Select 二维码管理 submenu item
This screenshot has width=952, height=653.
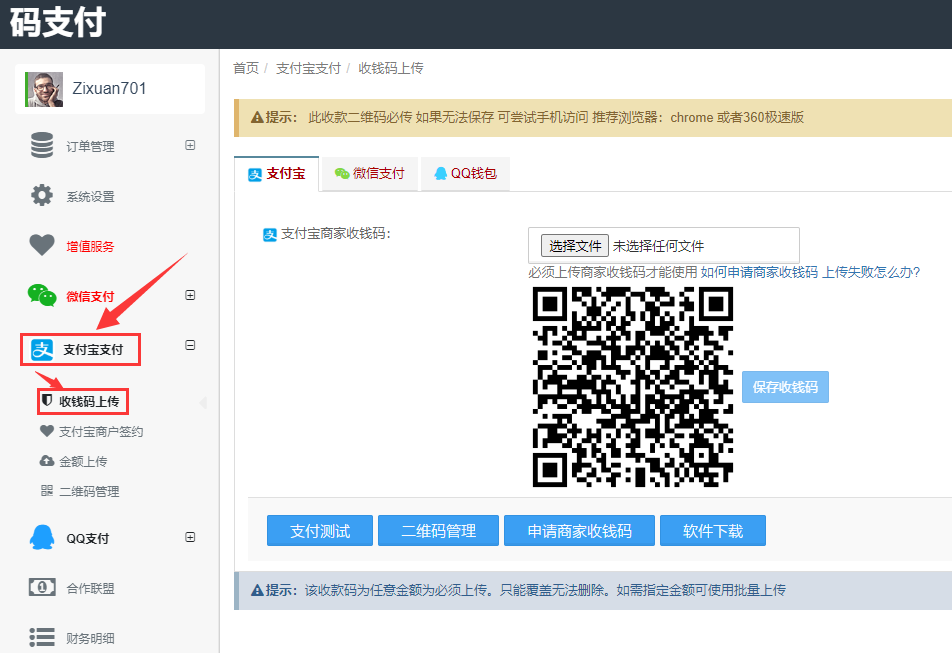(89, 491)
